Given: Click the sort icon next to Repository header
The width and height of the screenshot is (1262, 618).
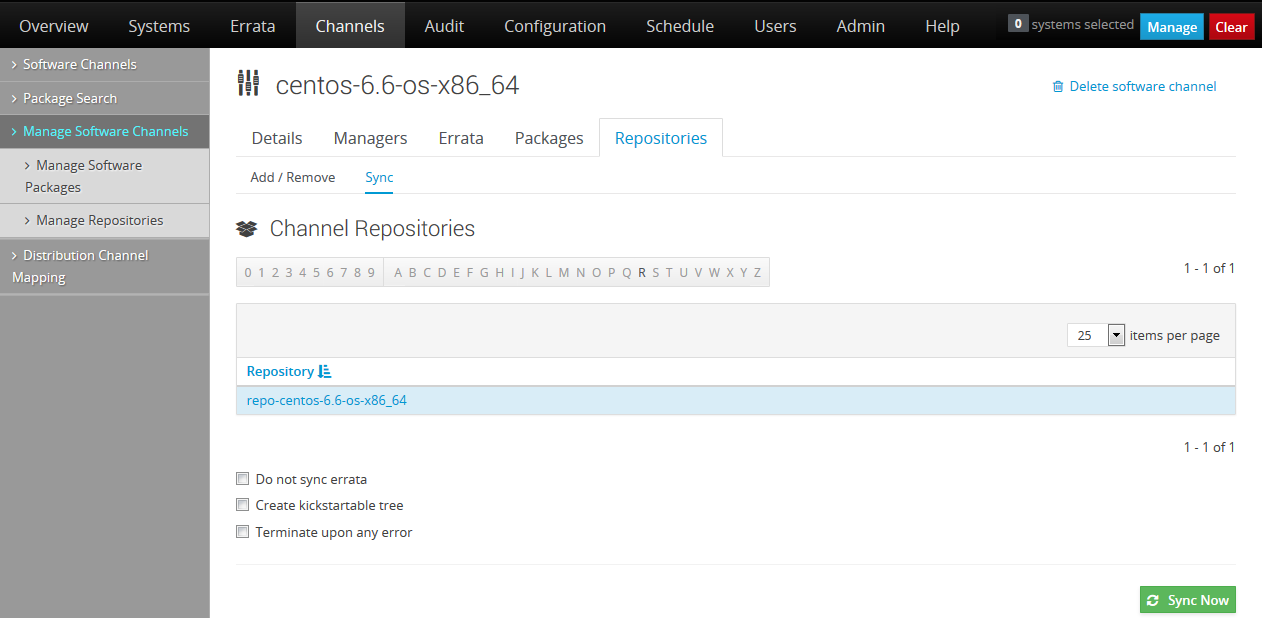Looking at the screenshot, I should (324, 371).
